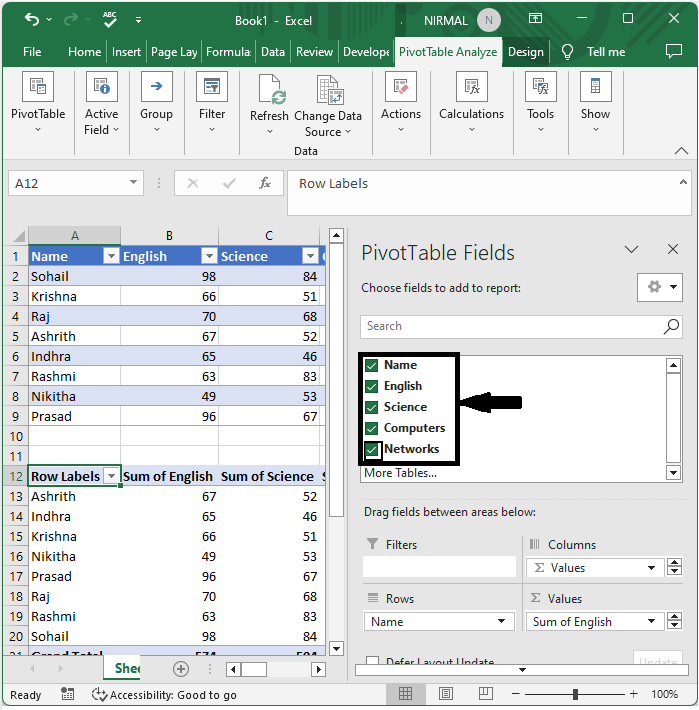Open the Sum of English dropdown
Viewport: 699px width, 710px height.
coord(651,621)
